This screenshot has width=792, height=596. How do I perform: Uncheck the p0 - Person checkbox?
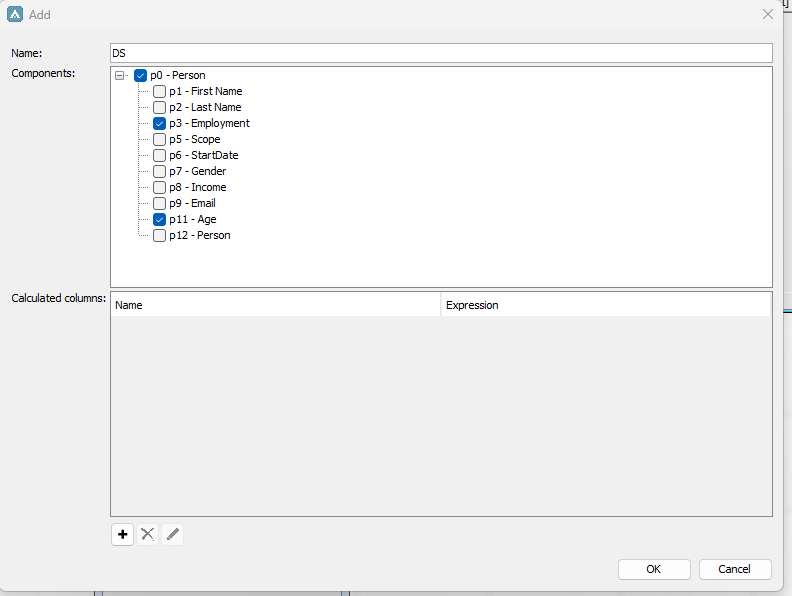140,75
